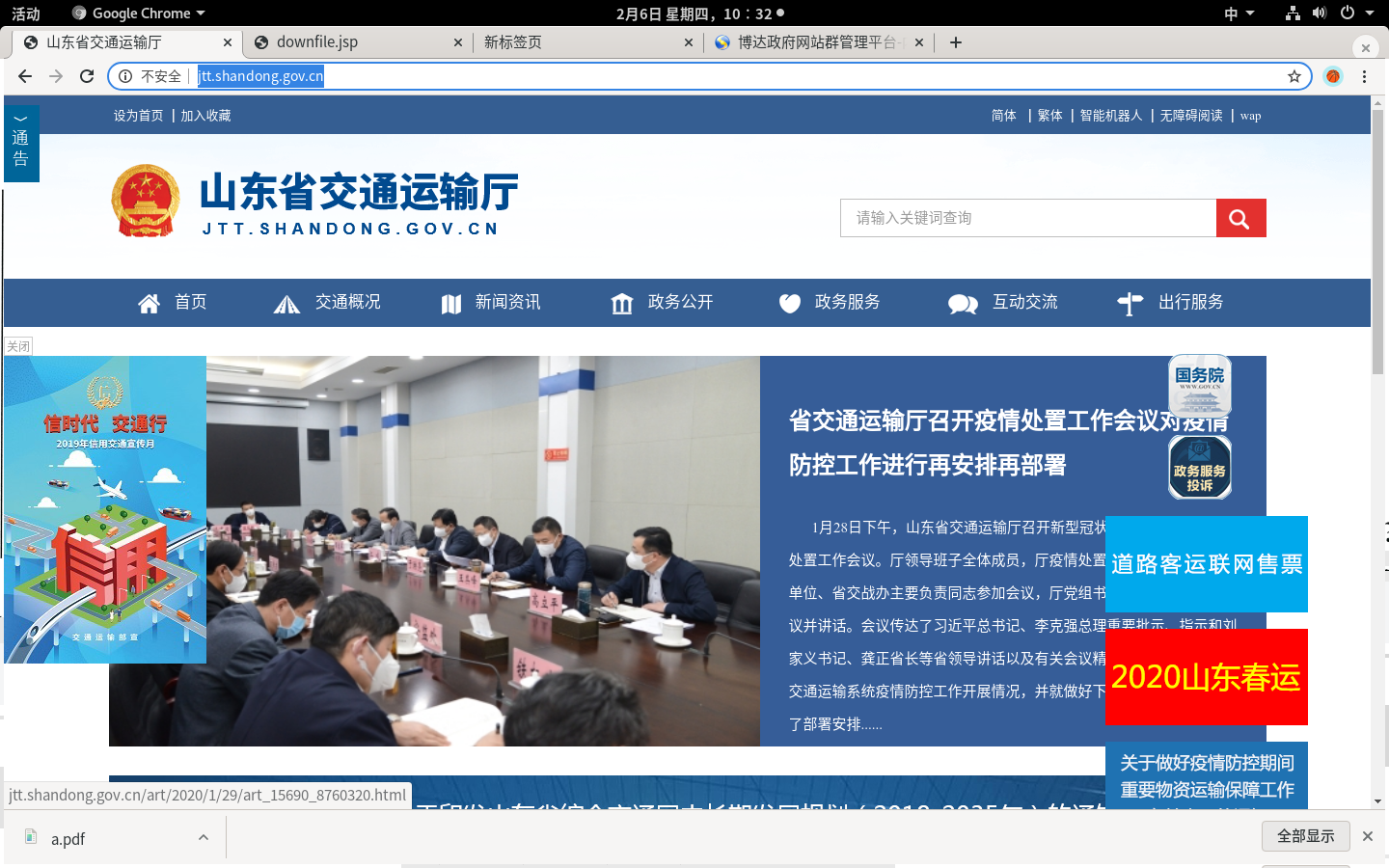
Task: Bookmark this page with the star icon
Action: (x=1294, y=76)
